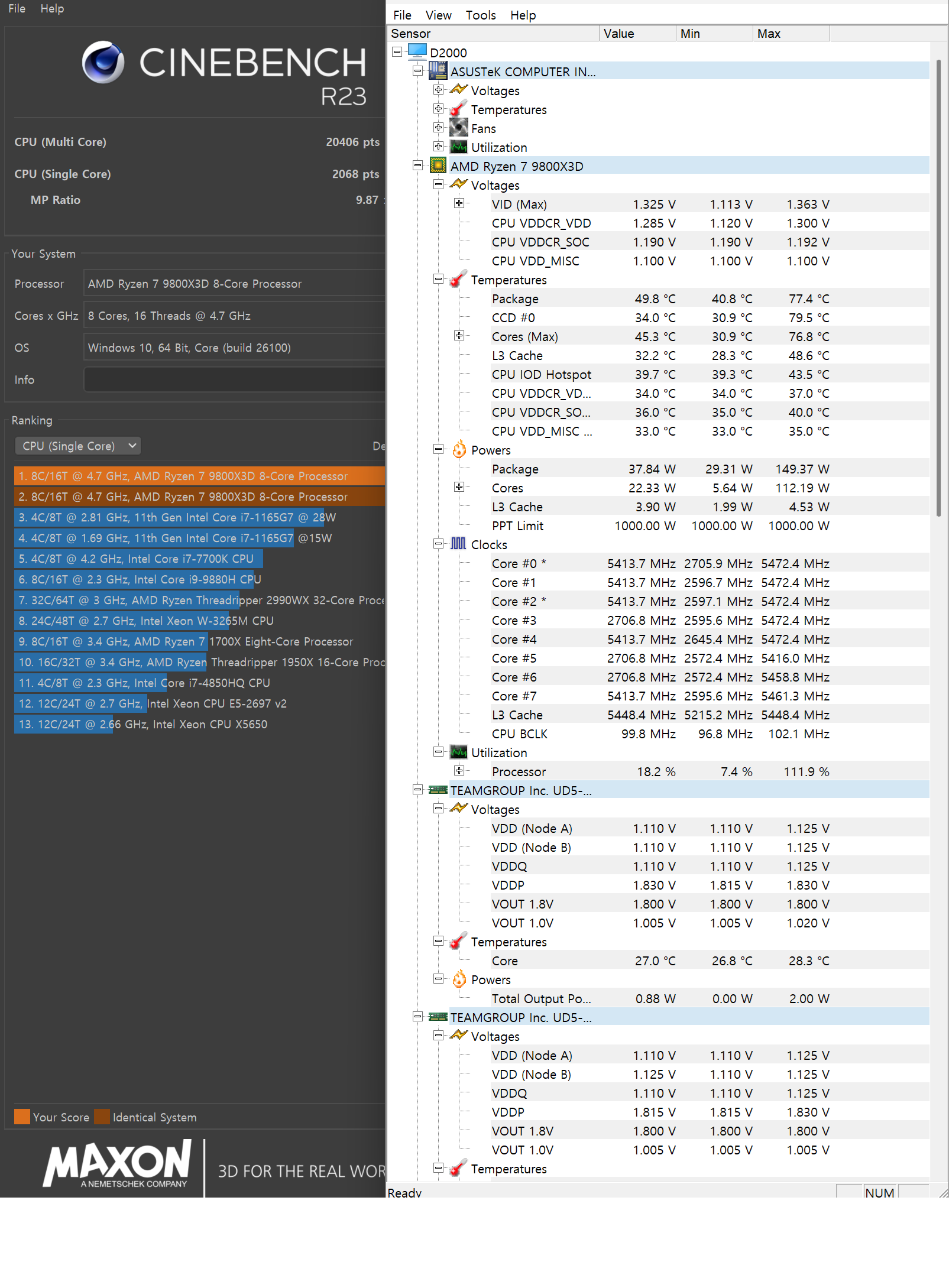Click the ASUSTeK motherboard icon
Viewport: 949px width, 1288px height.
coord(438,71)
